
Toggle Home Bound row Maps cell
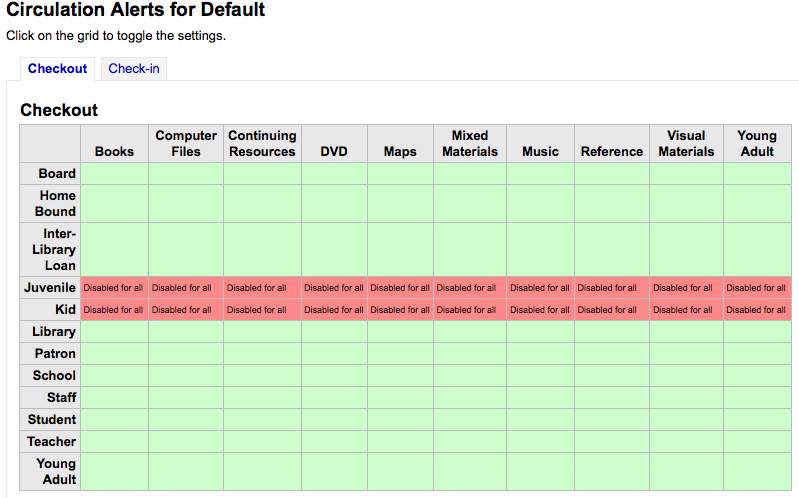400,203
